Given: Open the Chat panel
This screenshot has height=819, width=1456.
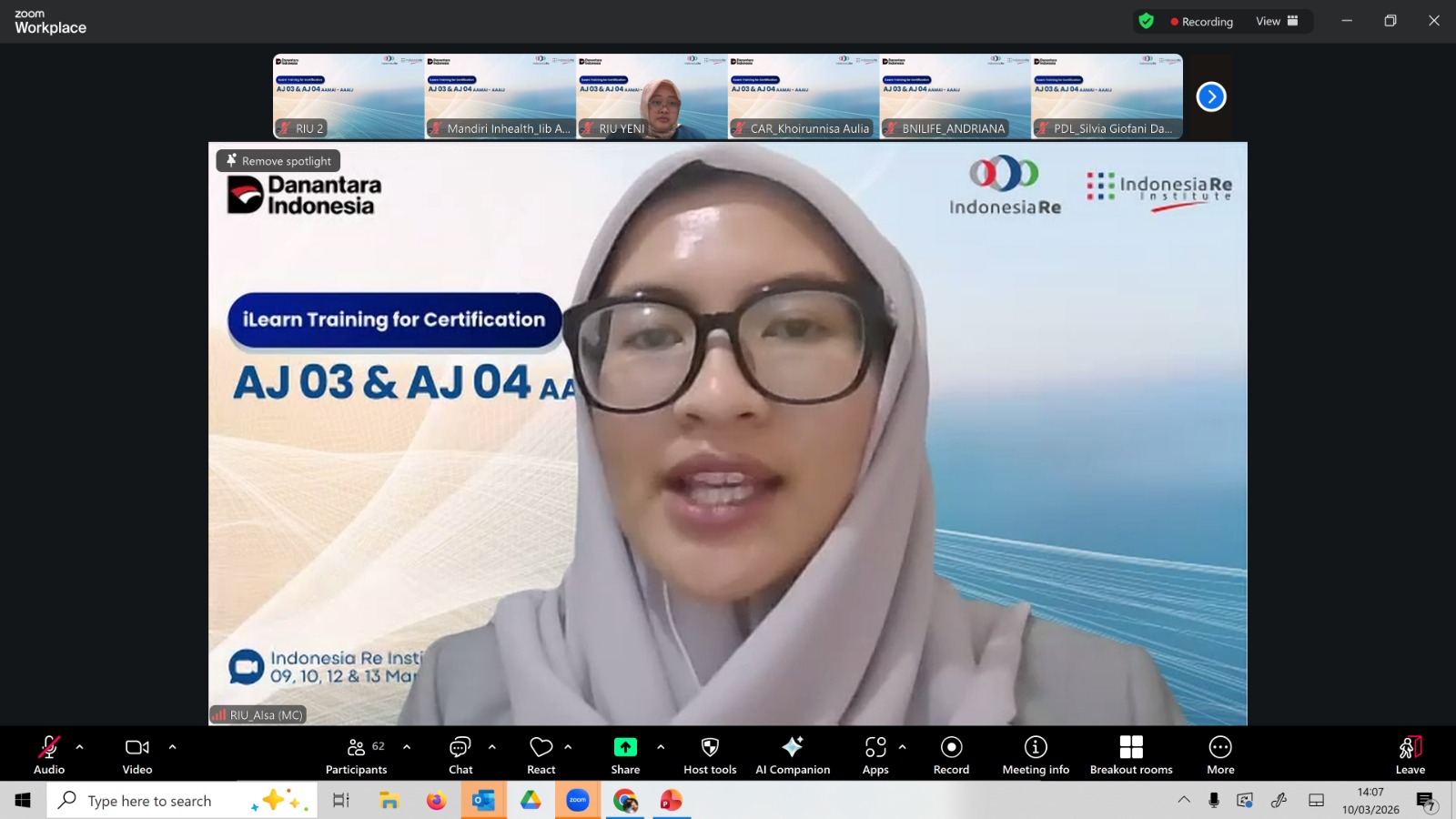Looking at the screenshot, I should click(460, 755).
